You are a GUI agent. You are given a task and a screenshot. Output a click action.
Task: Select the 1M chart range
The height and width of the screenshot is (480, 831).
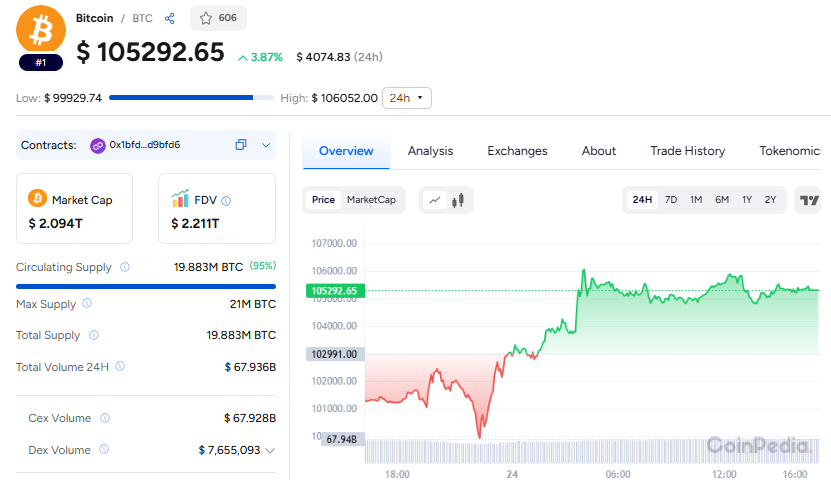(x=696, y=200)
